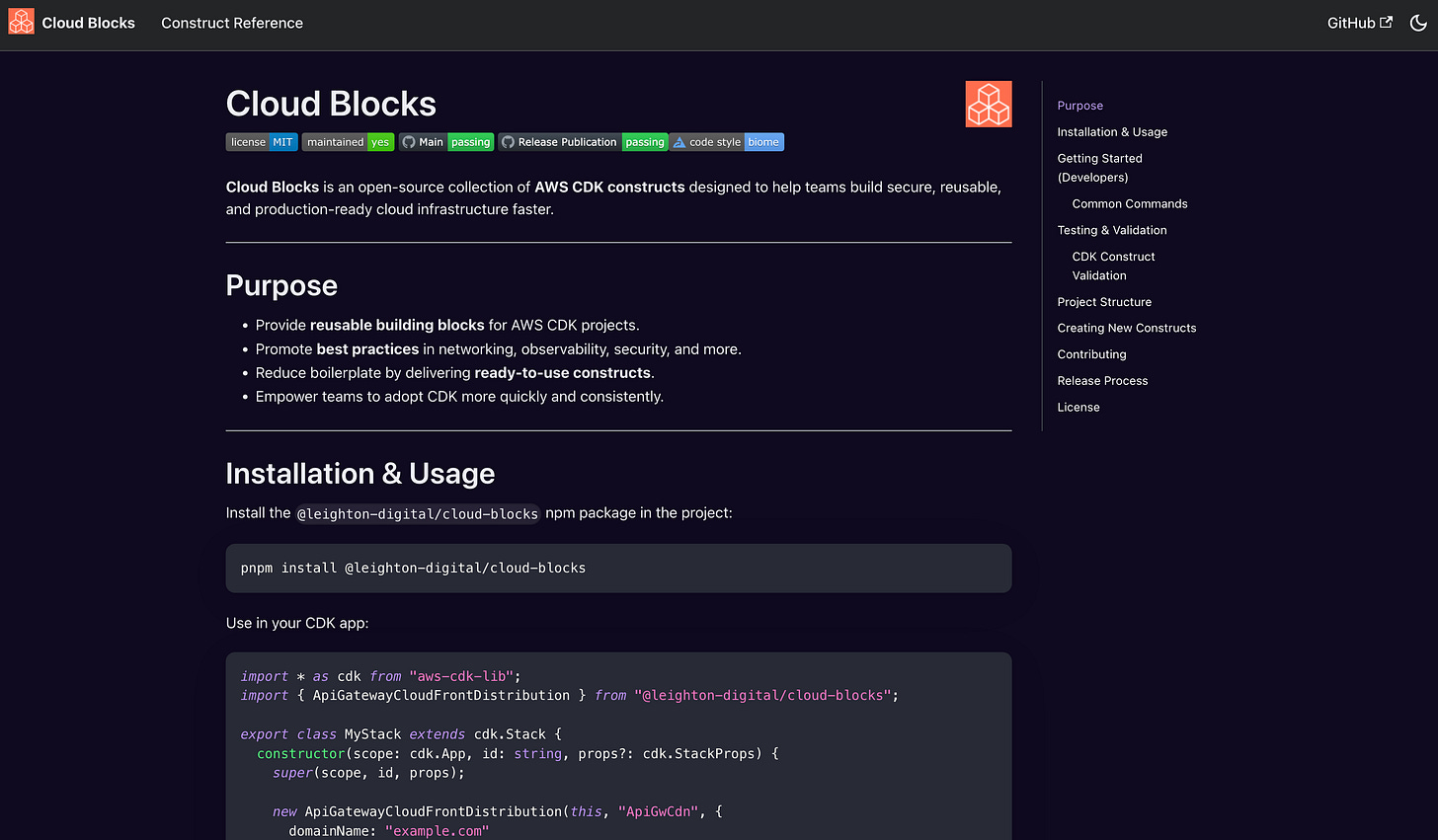1438x840 pixels.
Task: Click 'best practices' bullet text
Action: (x=367, y=349)
